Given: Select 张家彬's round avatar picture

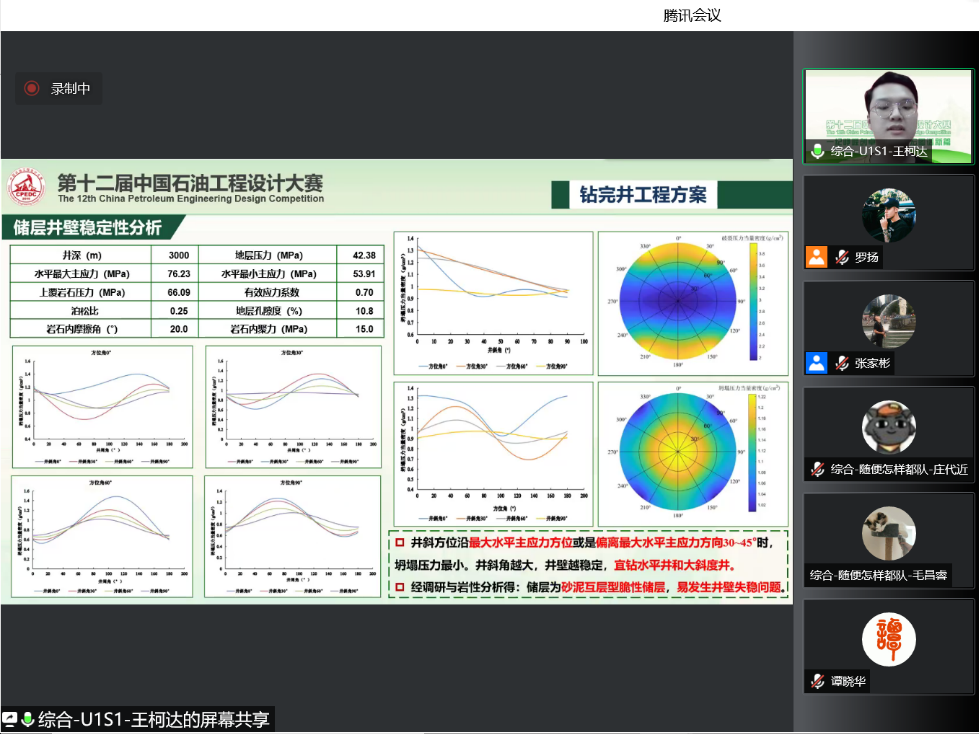Looking at the screenshot, I should pos(889,321).
